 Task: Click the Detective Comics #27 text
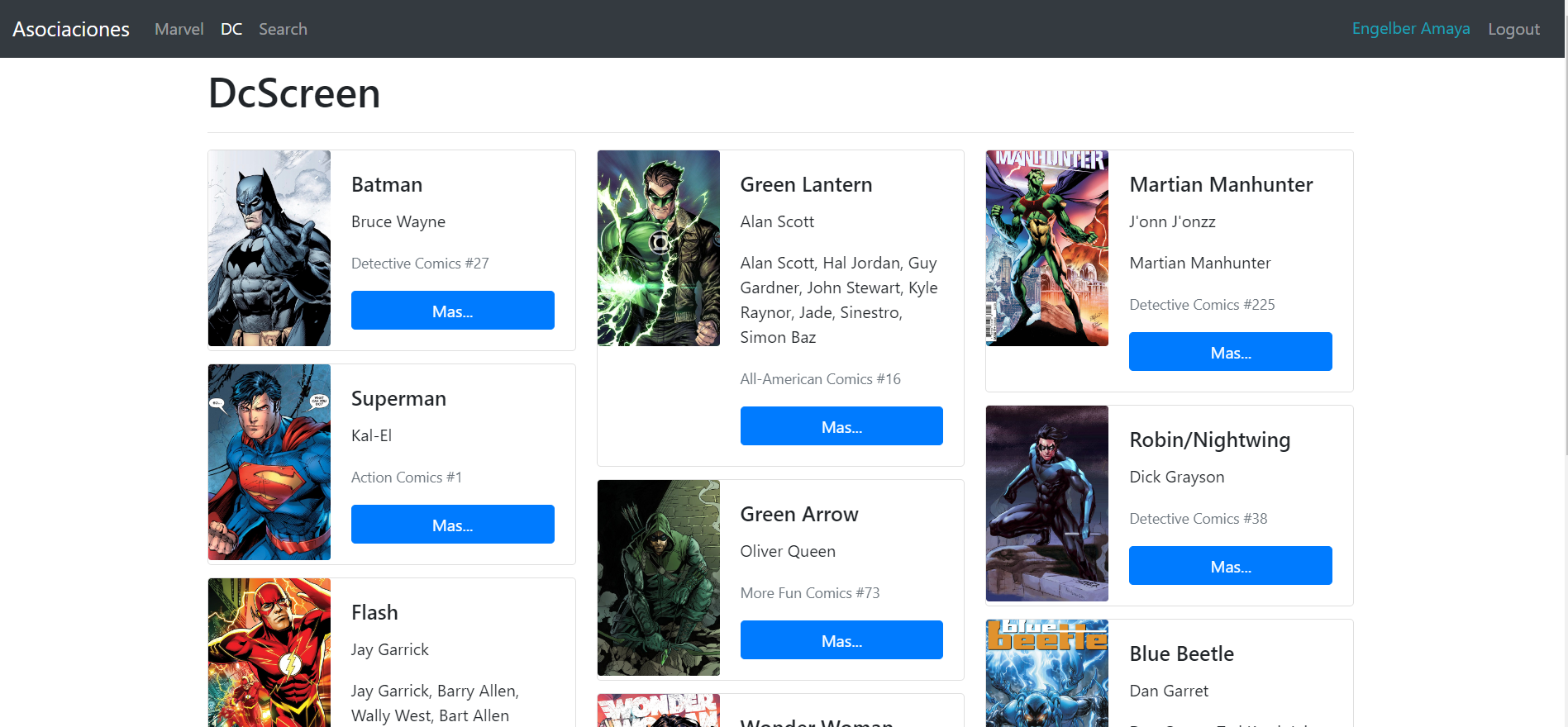click(420, 264)
